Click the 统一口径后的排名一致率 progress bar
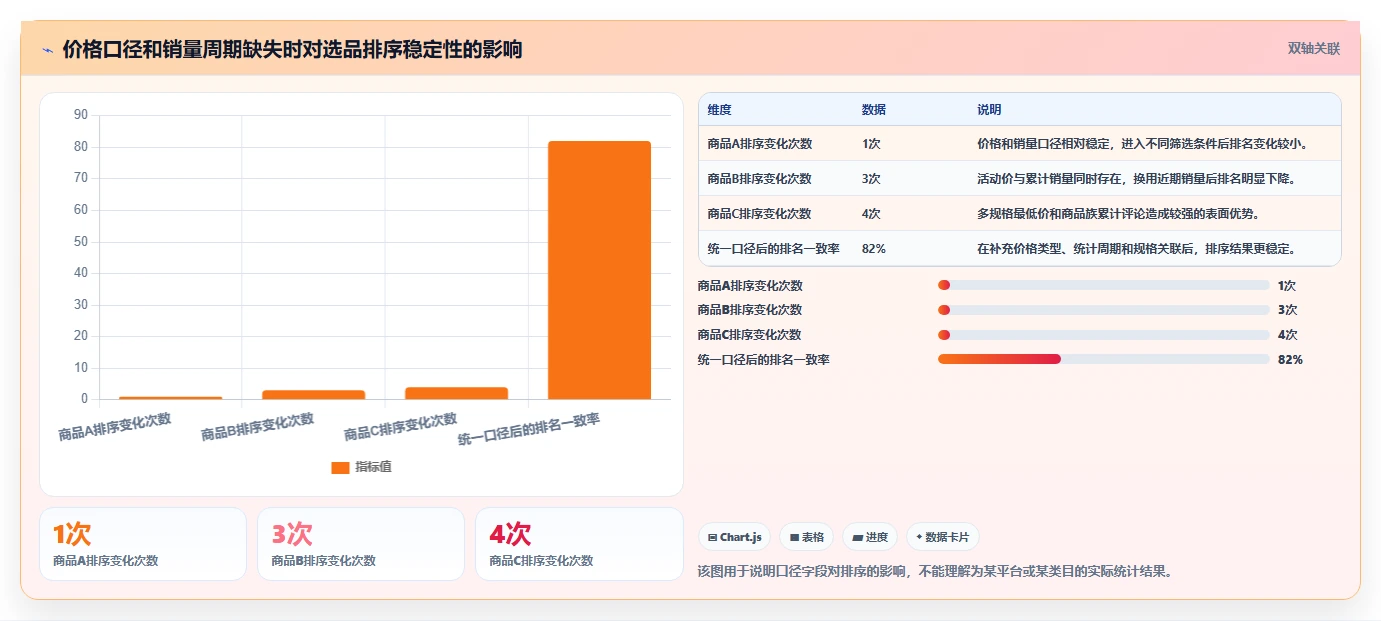Image resolution: width=1381 pixels, height=621 pixels. 1103,359
